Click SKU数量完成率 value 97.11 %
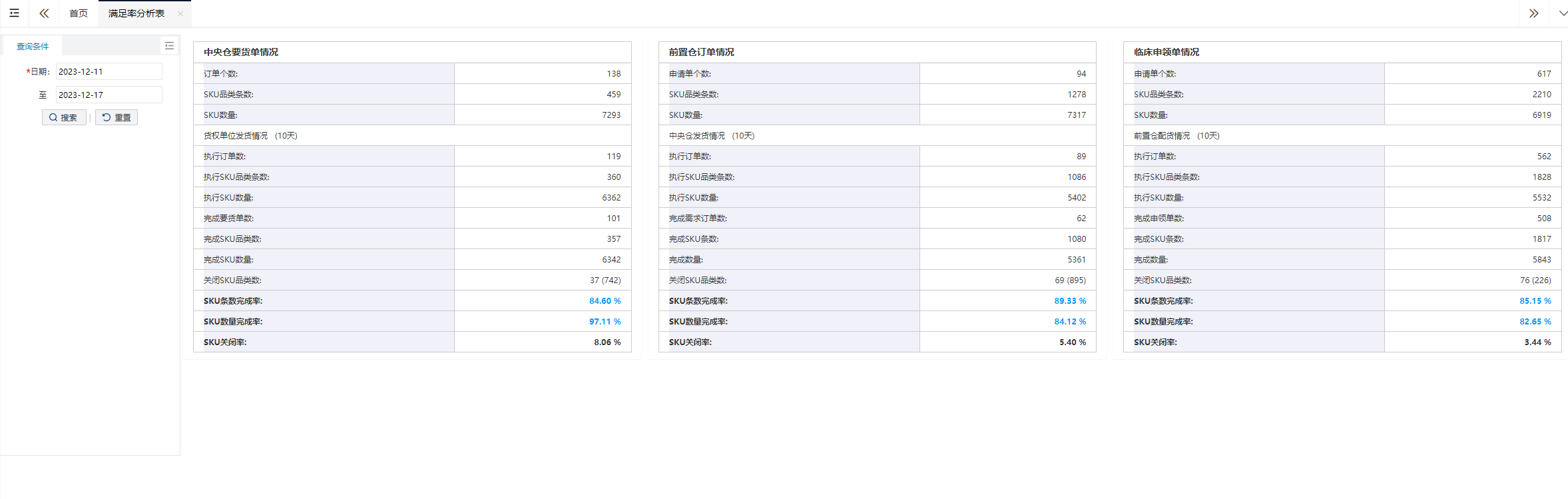The width and height of the screenshot is (1568, 499). [605, 321]
